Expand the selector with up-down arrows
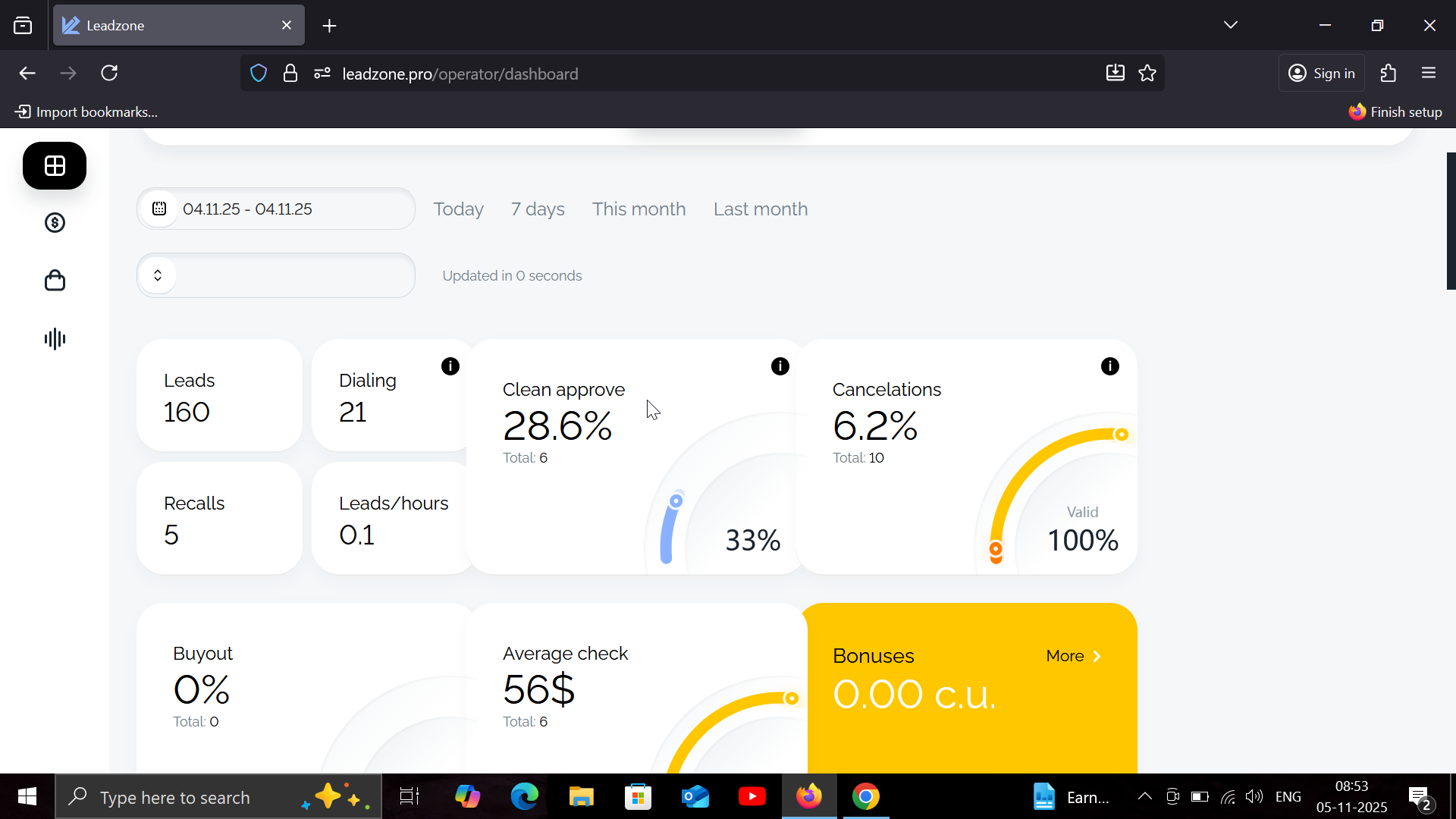The image size is (1456, 819). coord(158,275)
